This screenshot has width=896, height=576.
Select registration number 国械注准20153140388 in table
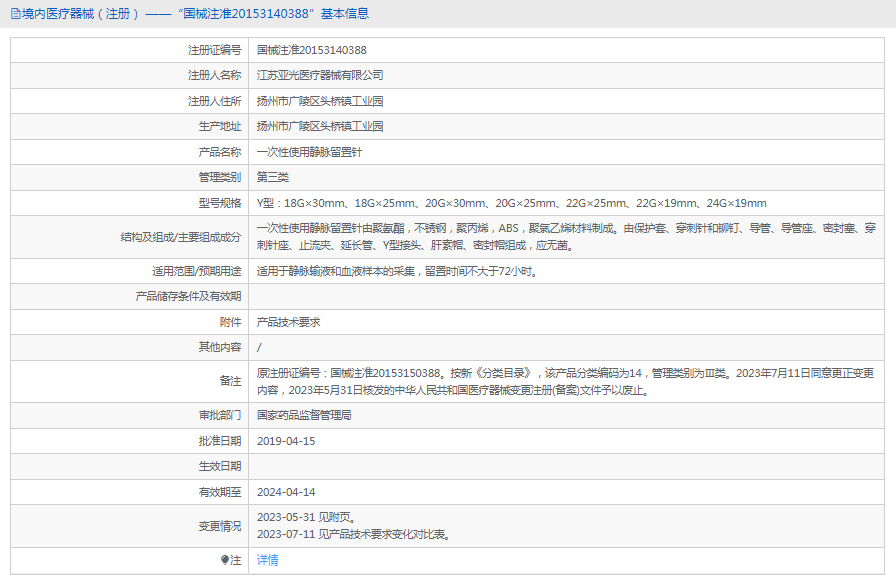point(311,50)
